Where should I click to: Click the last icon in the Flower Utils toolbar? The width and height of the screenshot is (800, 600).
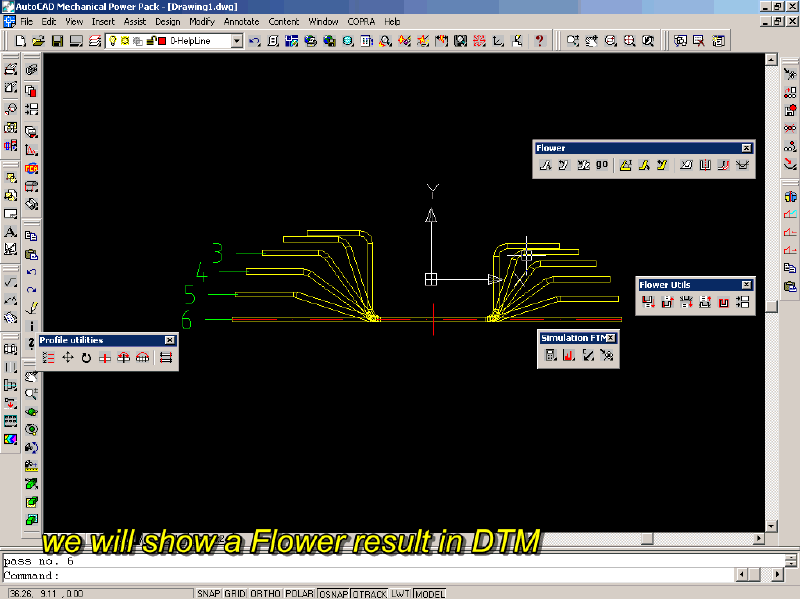coord(743,302)
